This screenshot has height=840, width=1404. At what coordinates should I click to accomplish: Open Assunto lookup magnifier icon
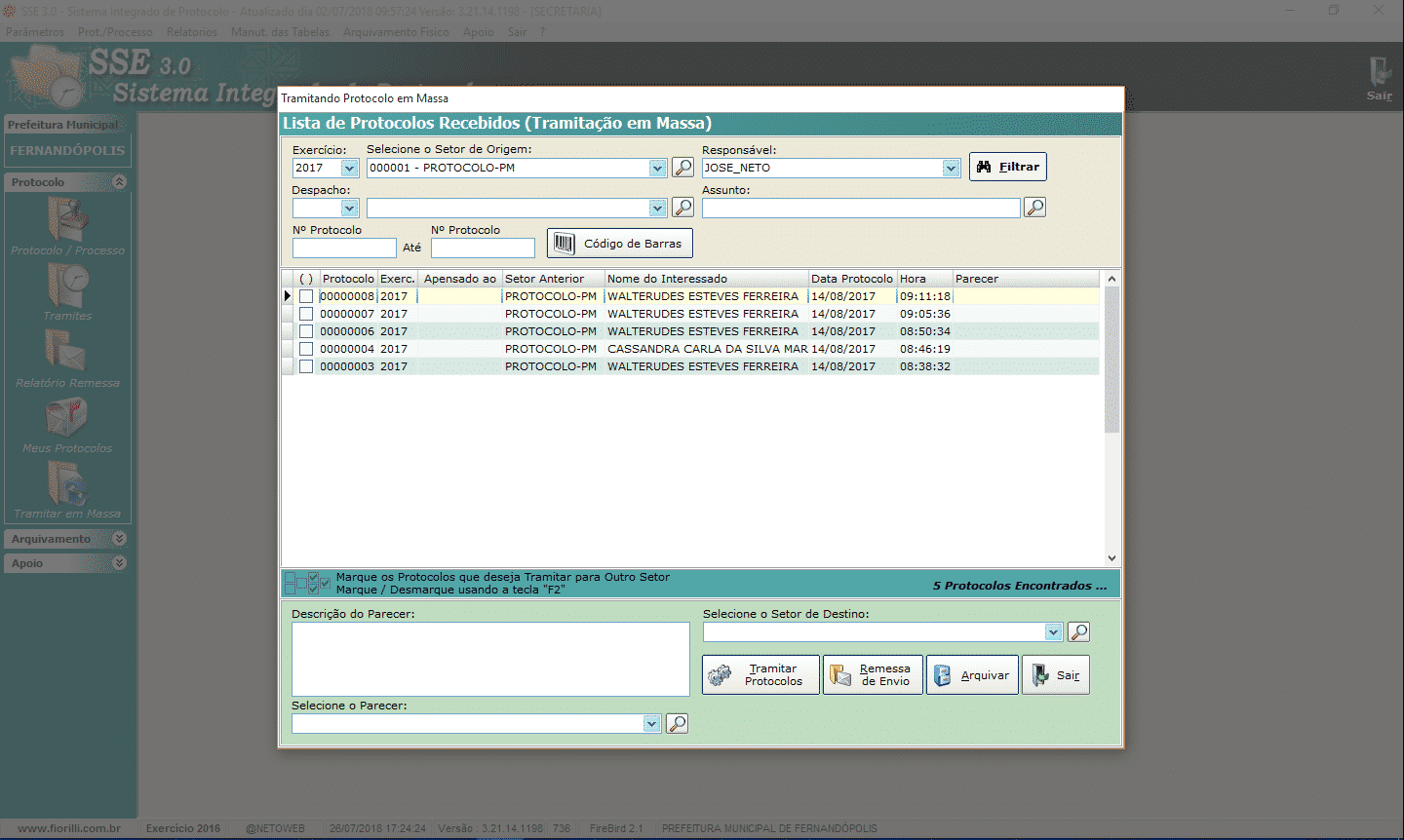[1034, 208]
